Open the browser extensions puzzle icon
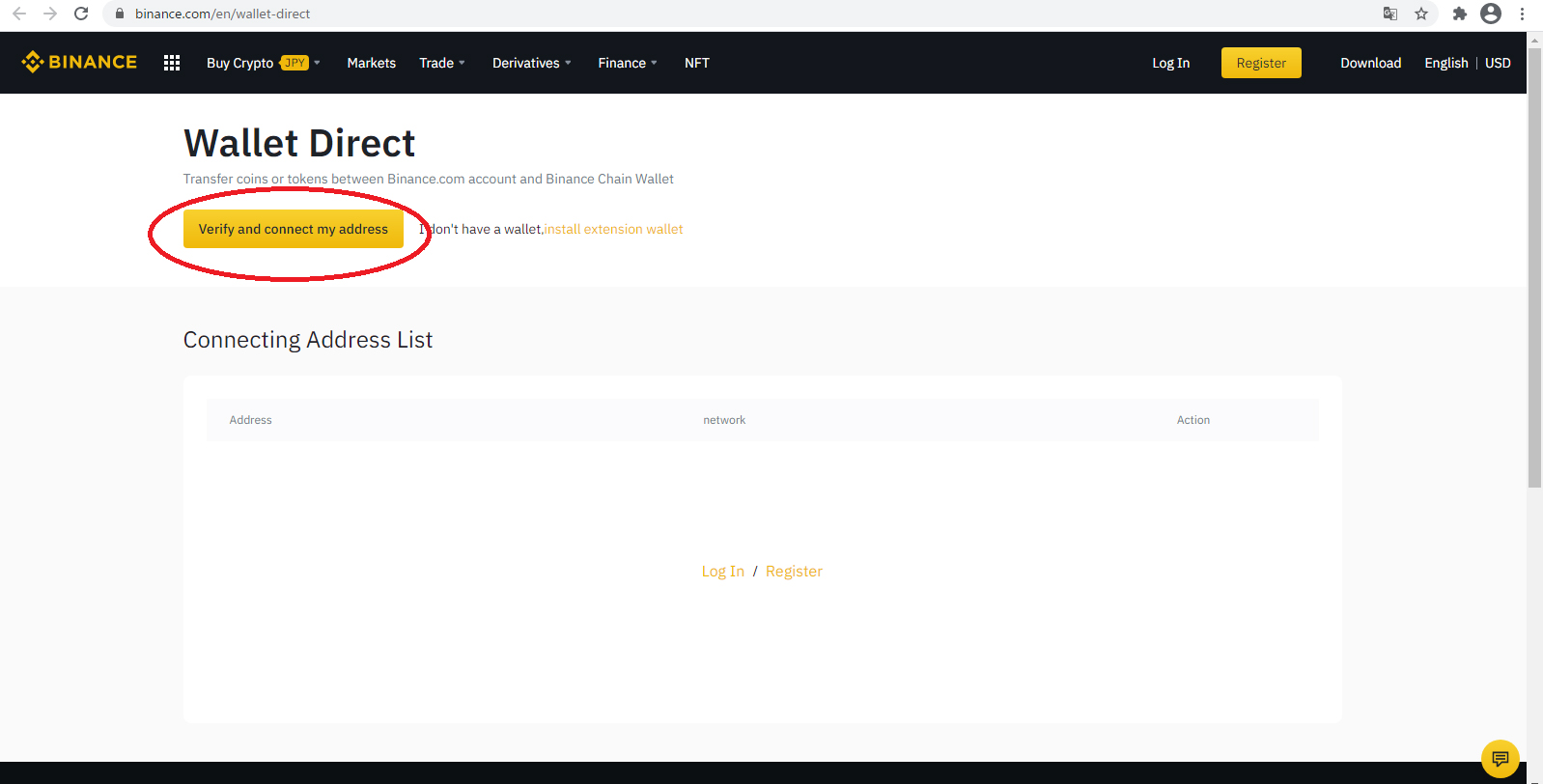 click(1460, 14)
